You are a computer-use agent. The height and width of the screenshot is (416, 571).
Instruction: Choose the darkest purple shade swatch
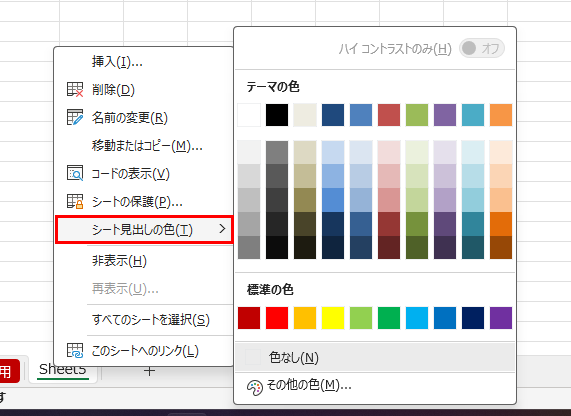click(x=445, y=247)
